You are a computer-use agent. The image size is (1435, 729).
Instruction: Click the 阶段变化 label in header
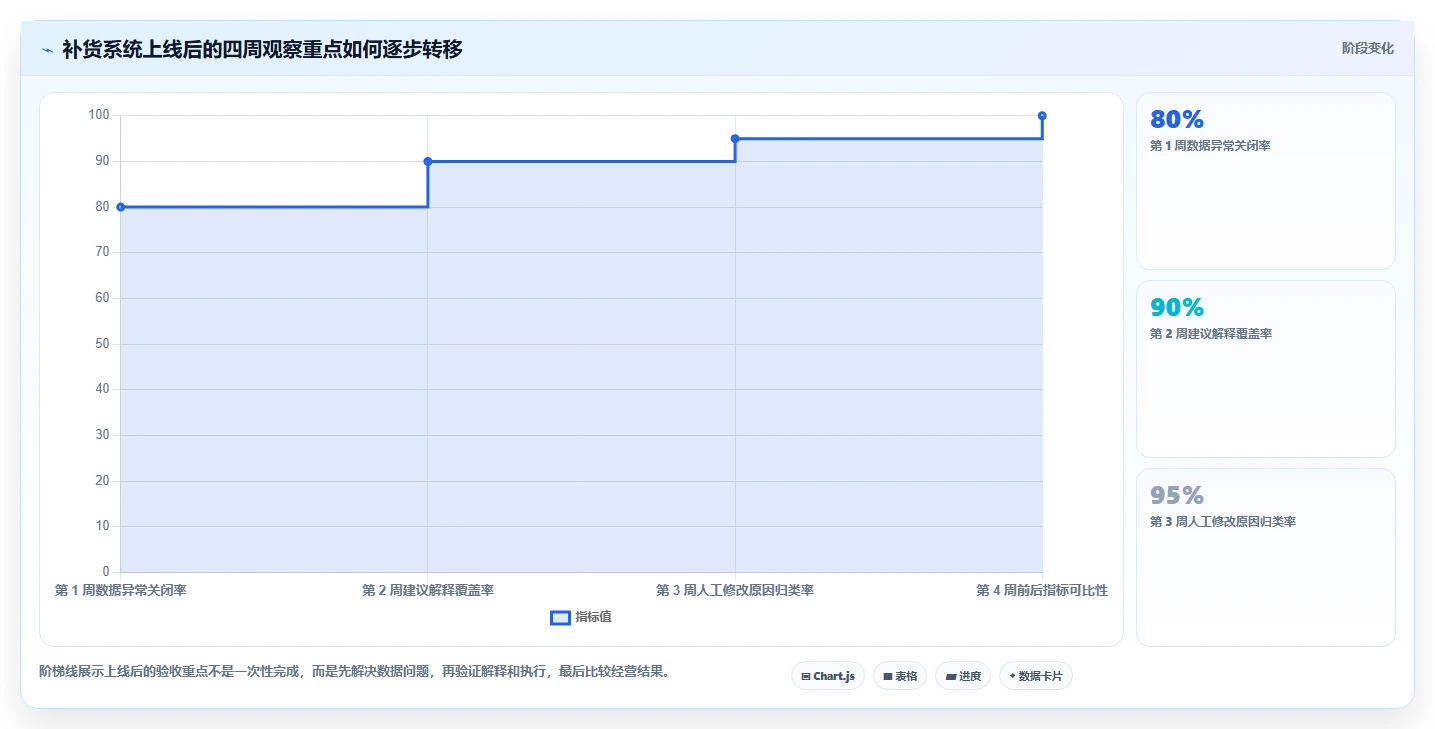tap(1367, 49)
